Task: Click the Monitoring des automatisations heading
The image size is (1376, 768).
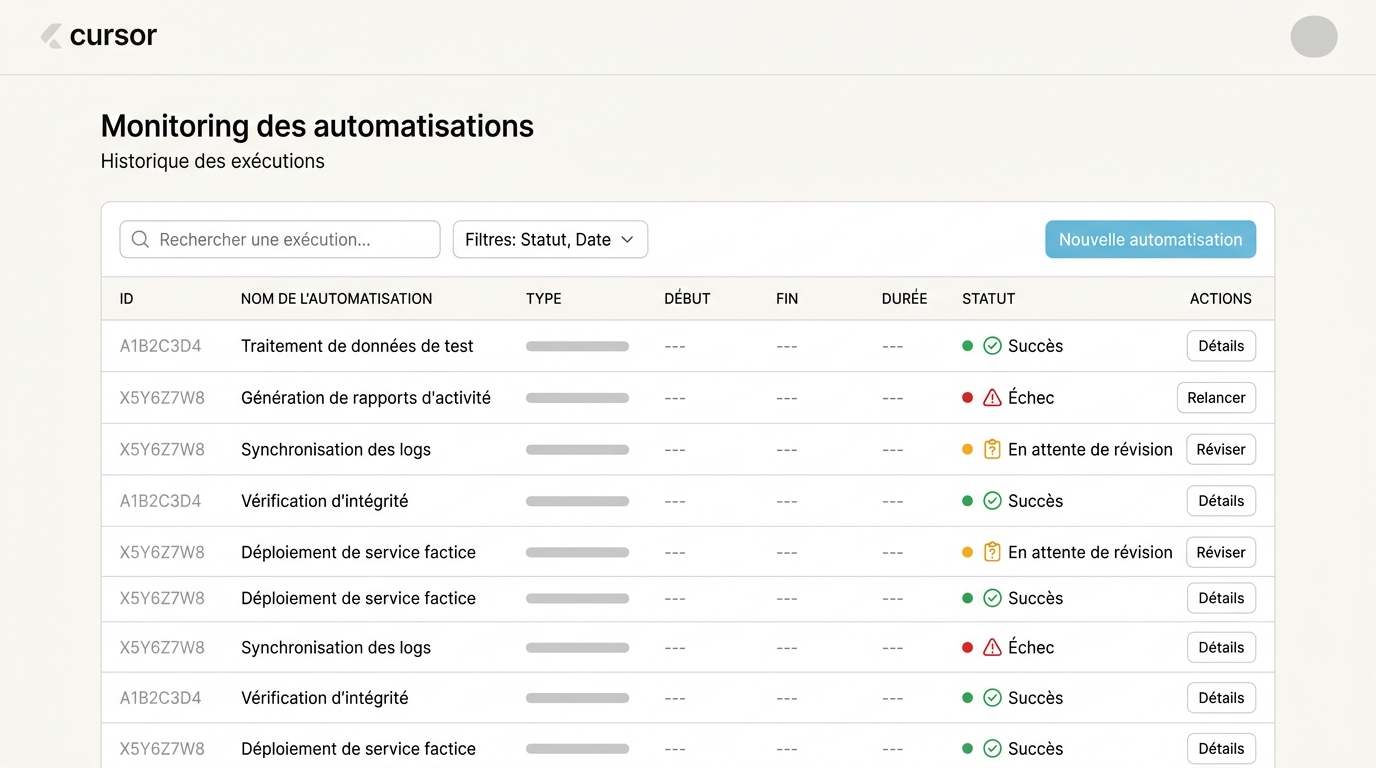Action: (x=317, y=126)
